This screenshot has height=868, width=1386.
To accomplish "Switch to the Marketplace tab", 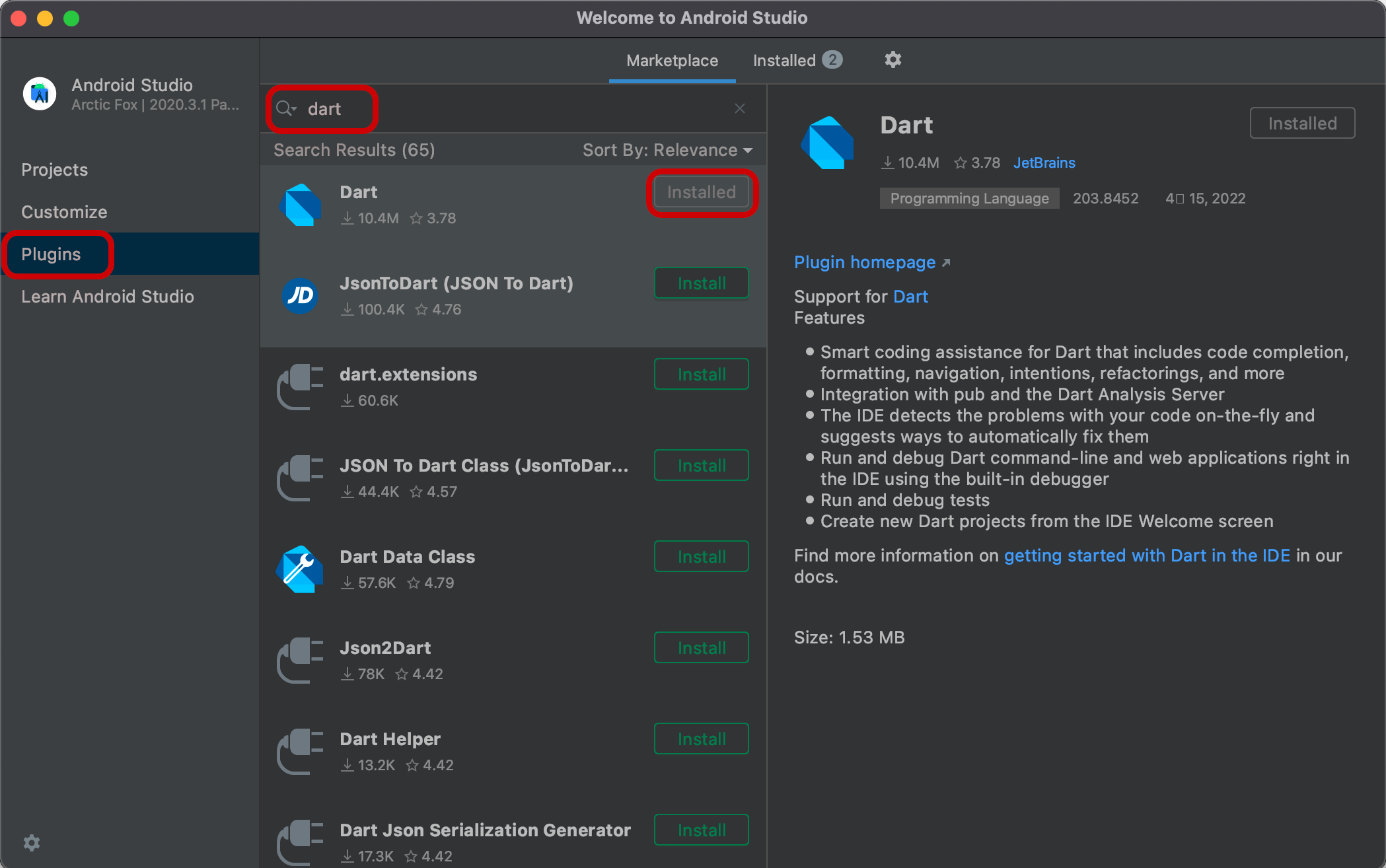I will pyautogui.click(x=672, y=61).
